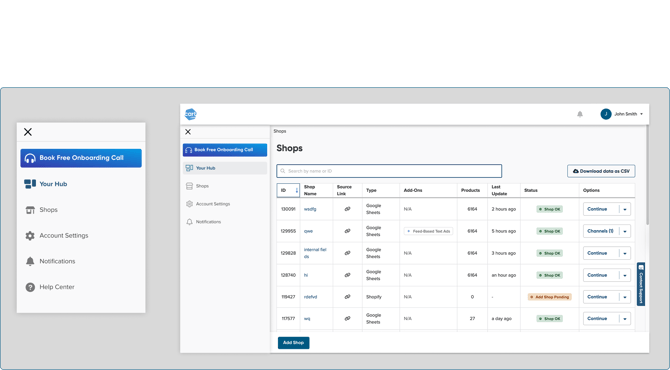This screenshot has width=670, height=370.
Task: Click the gear icon in small sidebar
Action: [189, 204]
